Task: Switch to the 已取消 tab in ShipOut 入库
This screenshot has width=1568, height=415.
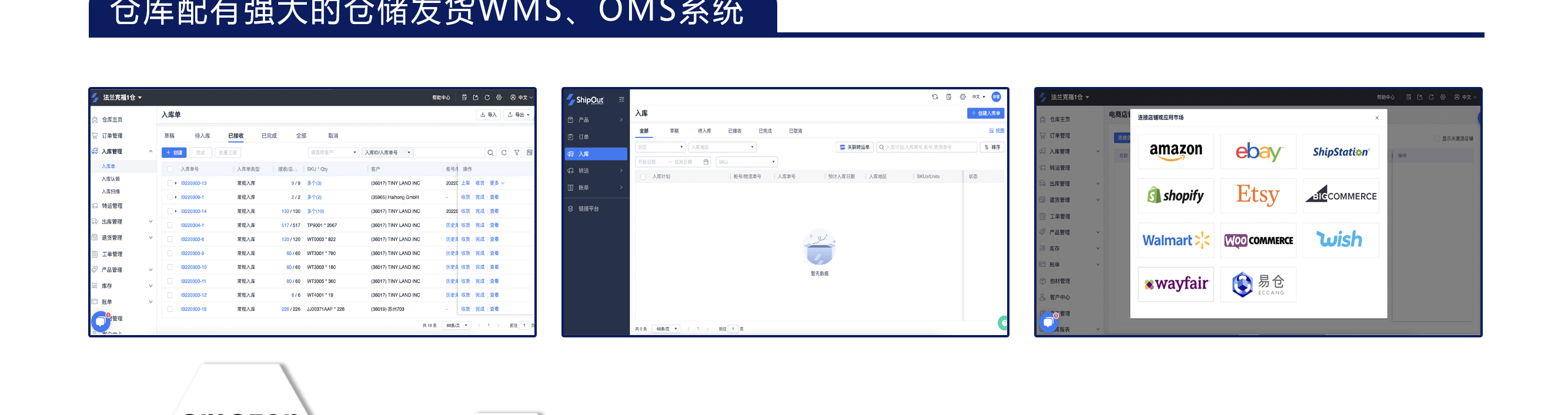Action: 795,131
